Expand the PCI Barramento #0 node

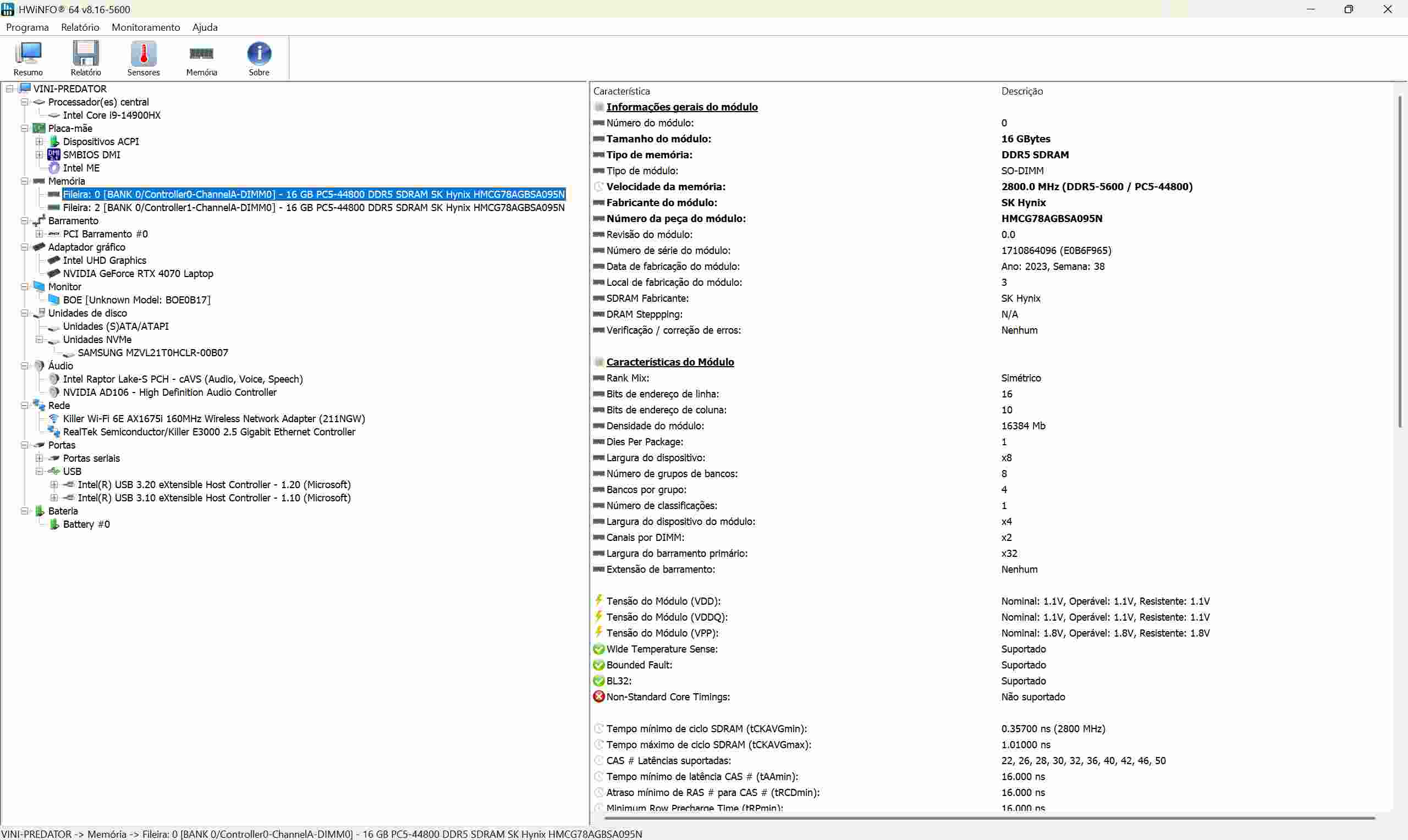[39, 234]
